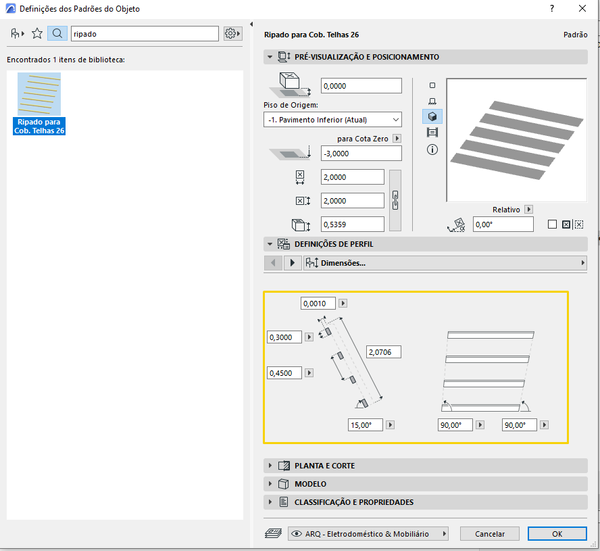Screen dimensions: 600x551
Task: Select the 3D view preview icon
Action: coord(432,117)
